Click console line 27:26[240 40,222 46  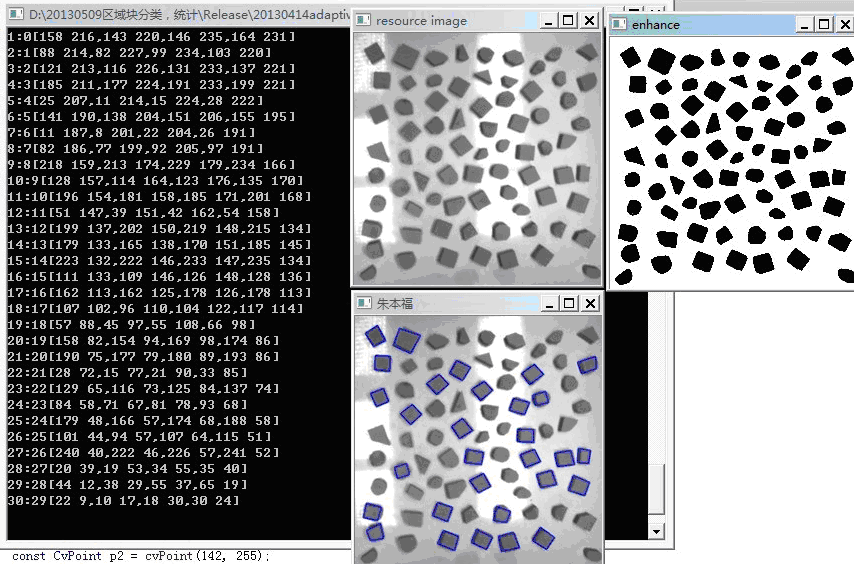pyautogui.click(x=143, y=452)
